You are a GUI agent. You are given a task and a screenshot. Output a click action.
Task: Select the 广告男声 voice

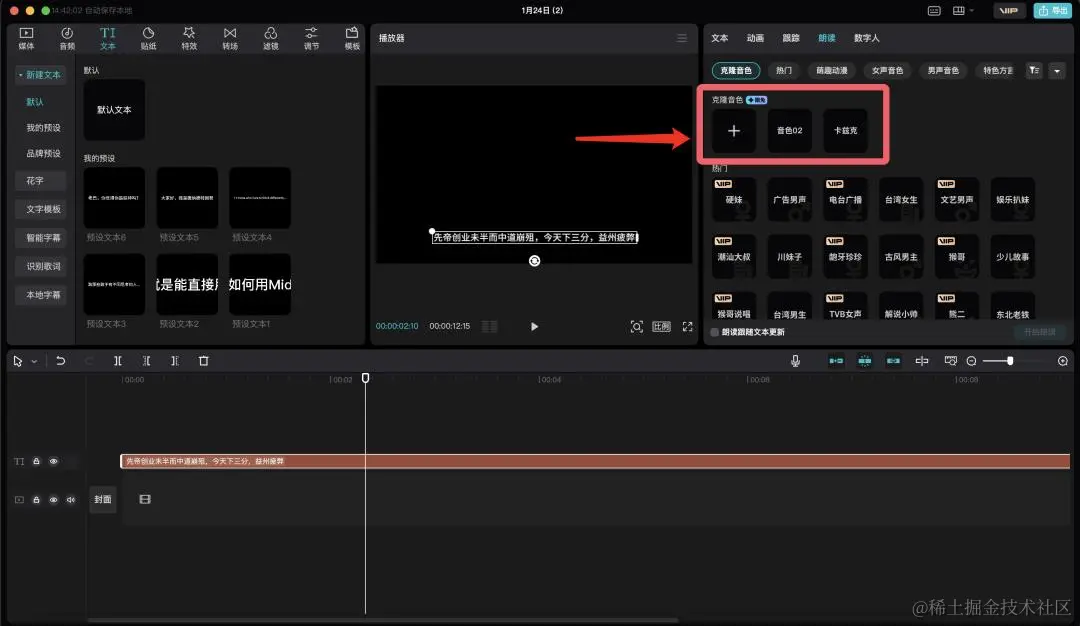click(x=789, y=199)
